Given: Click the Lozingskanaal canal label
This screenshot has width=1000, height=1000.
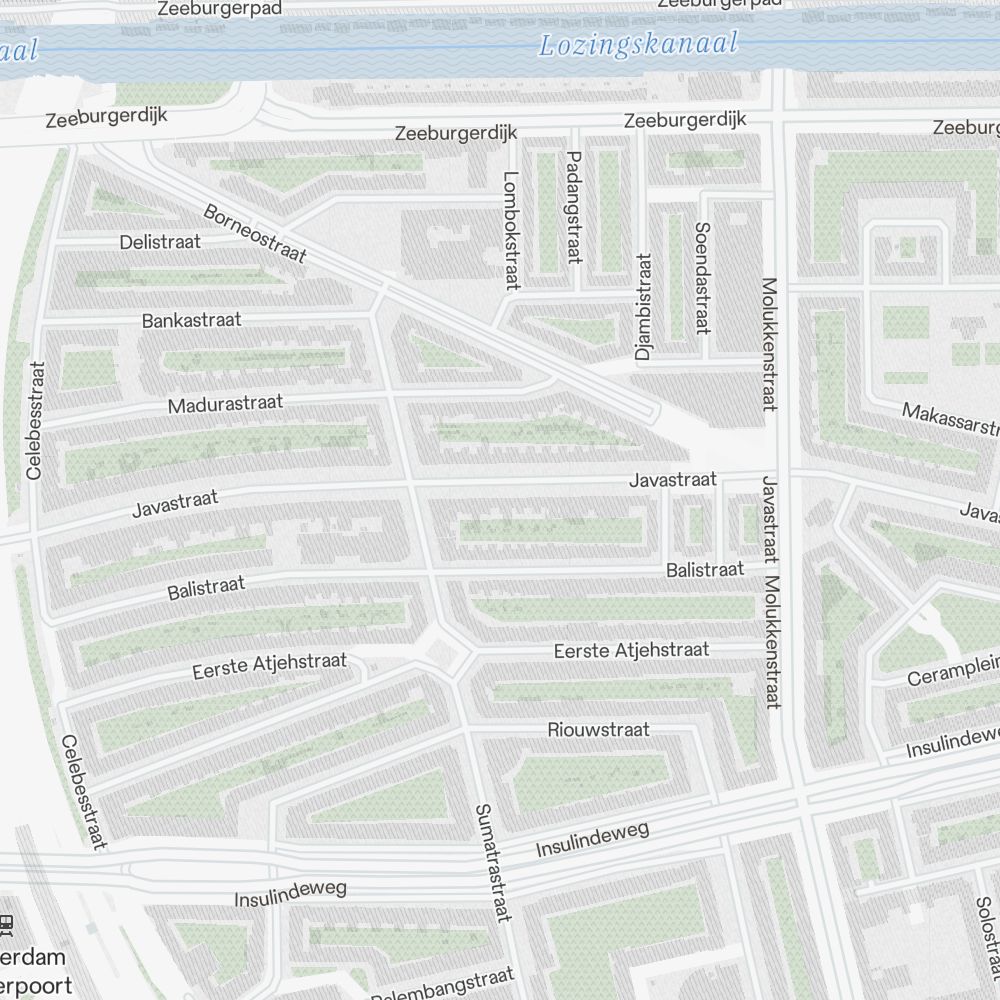Looking at the screenshot, I should (x=638, y=45).
